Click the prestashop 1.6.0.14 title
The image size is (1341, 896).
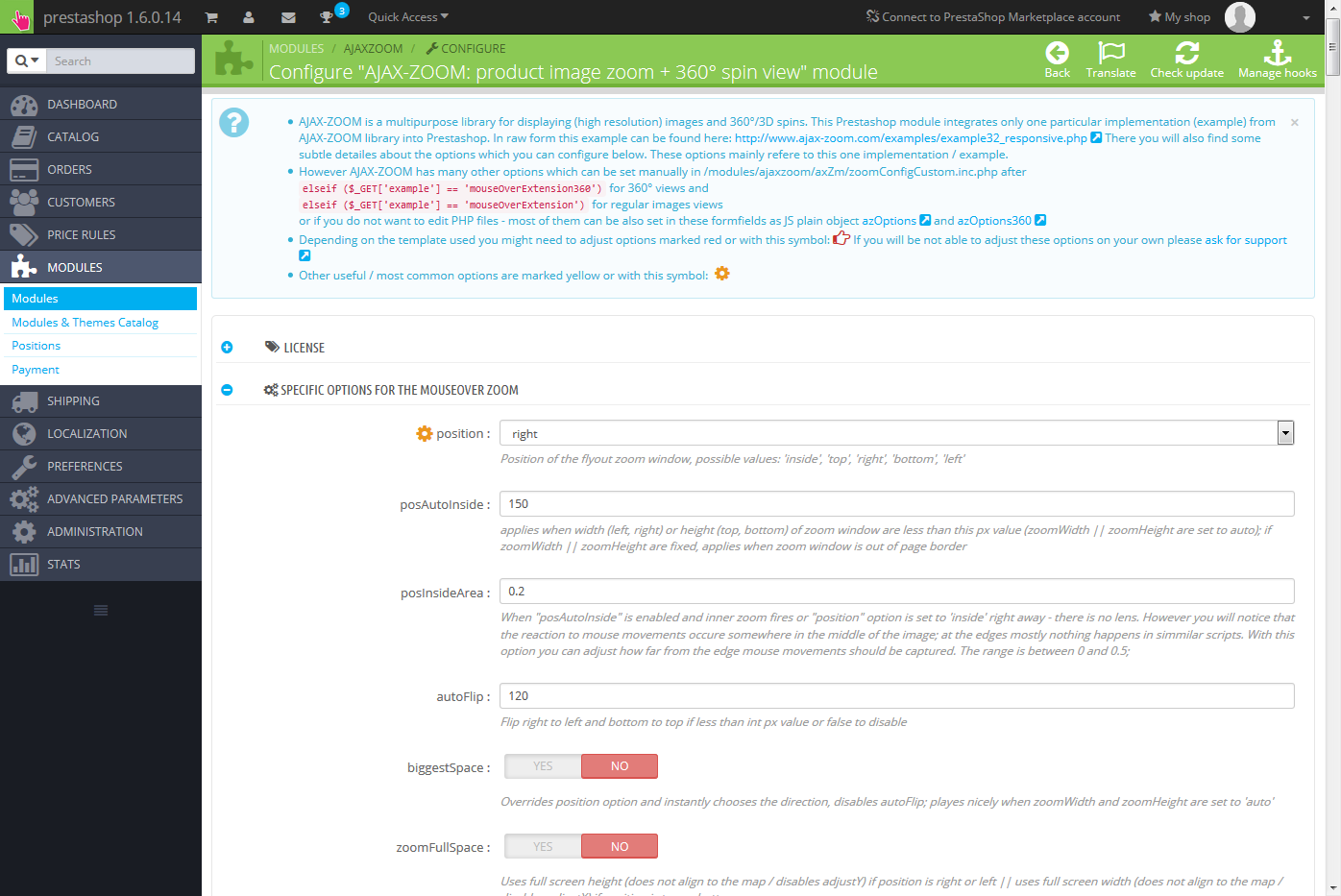pyautogui.click(x=112, y=17)
